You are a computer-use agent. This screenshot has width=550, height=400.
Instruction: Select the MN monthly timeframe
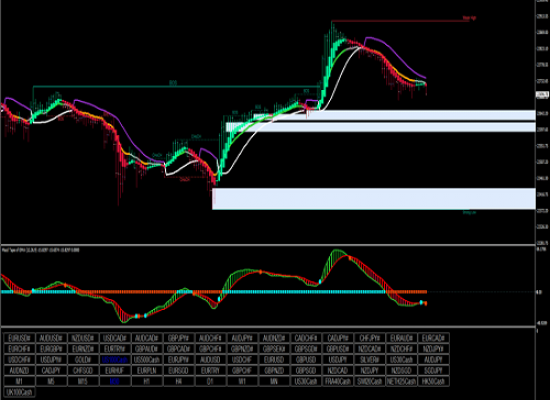[274, 381]
